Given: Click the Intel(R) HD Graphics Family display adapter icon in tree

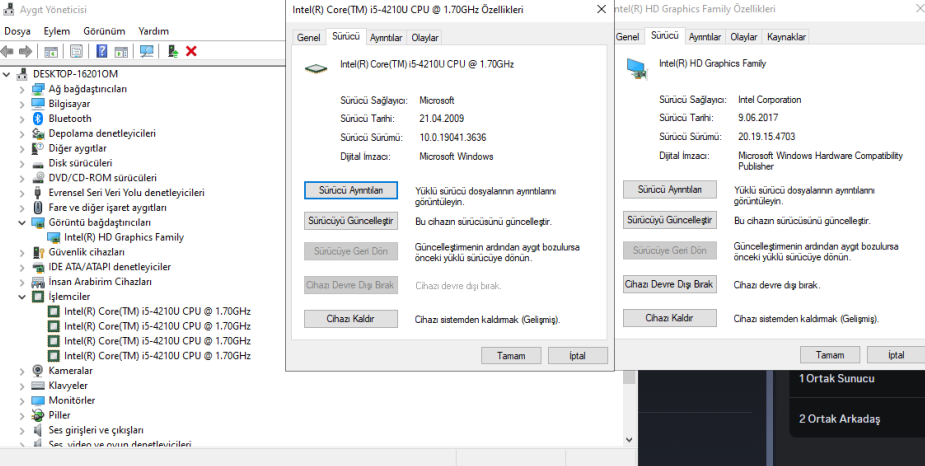Looking at the screenshot, I should click(x=54, y=237).
